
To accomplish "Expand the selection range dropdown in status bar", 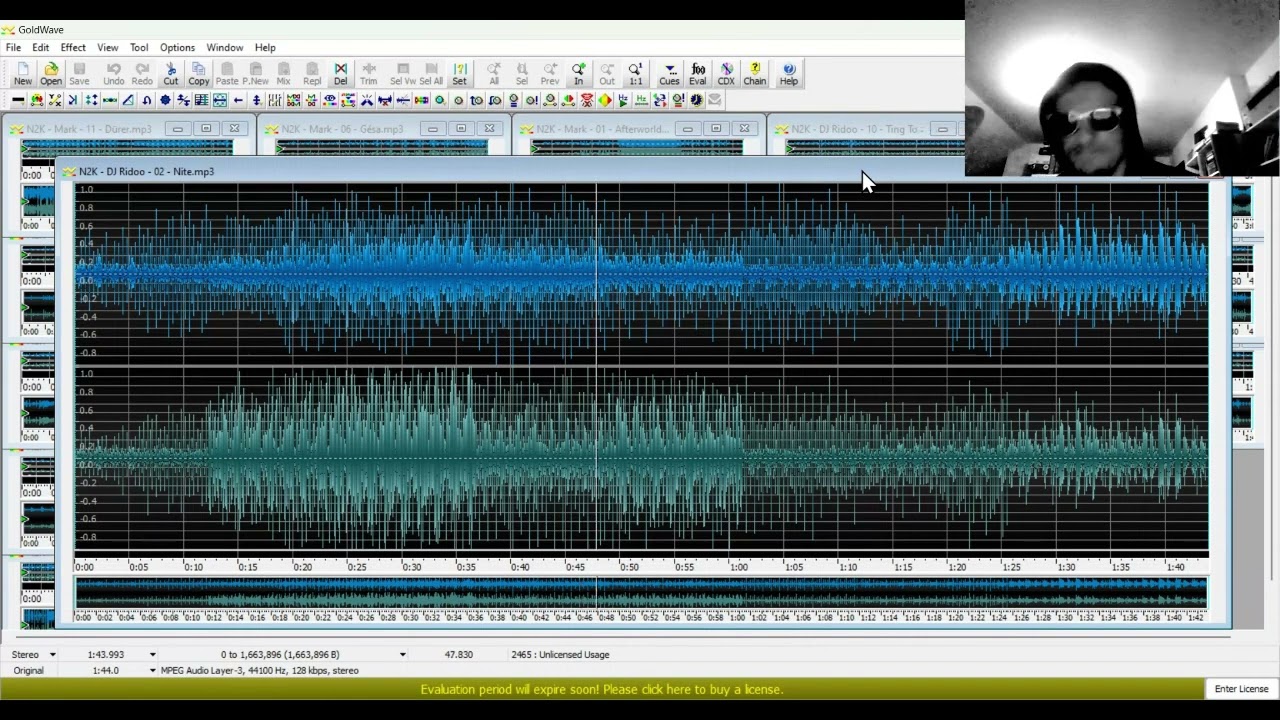I will coord(402,655).
